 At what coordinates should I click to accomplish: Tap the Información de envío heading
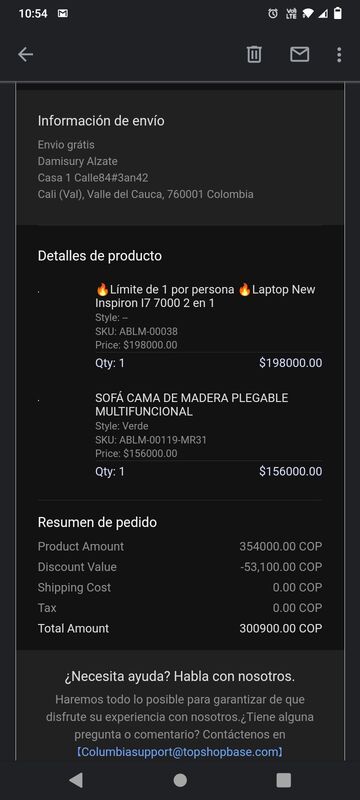(101, 121)
